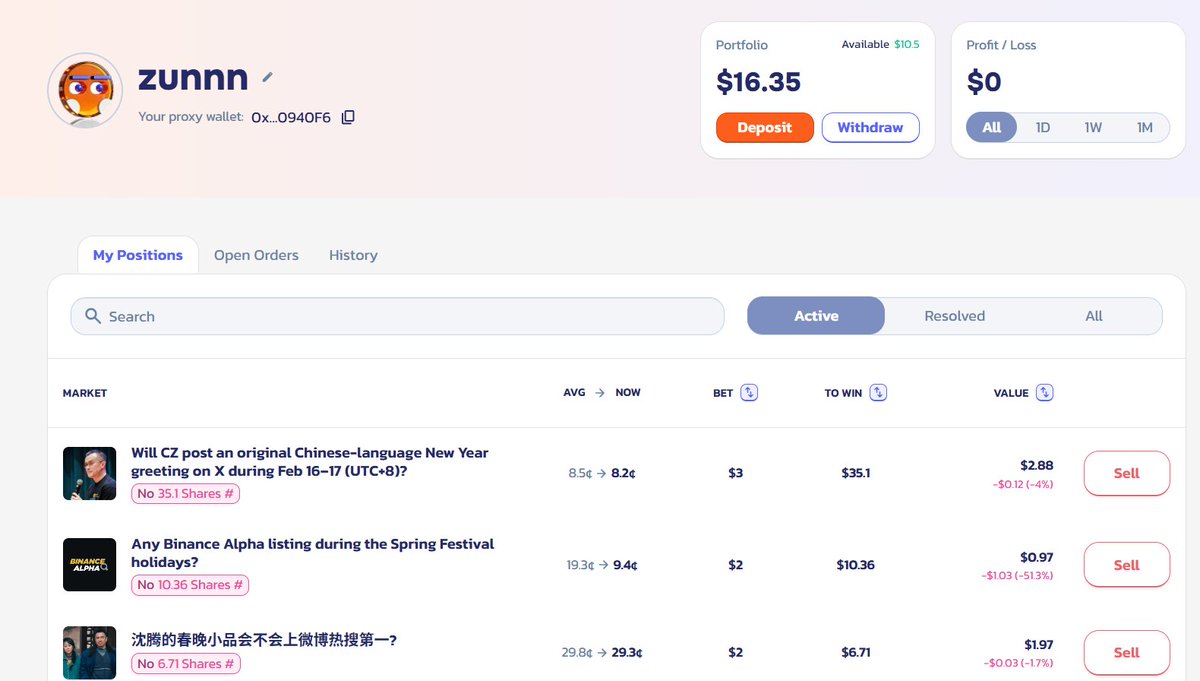Click the "No 35.1 Shares #" badge
Viewport: 1200px width, 681px height.
tap(186, 493)
